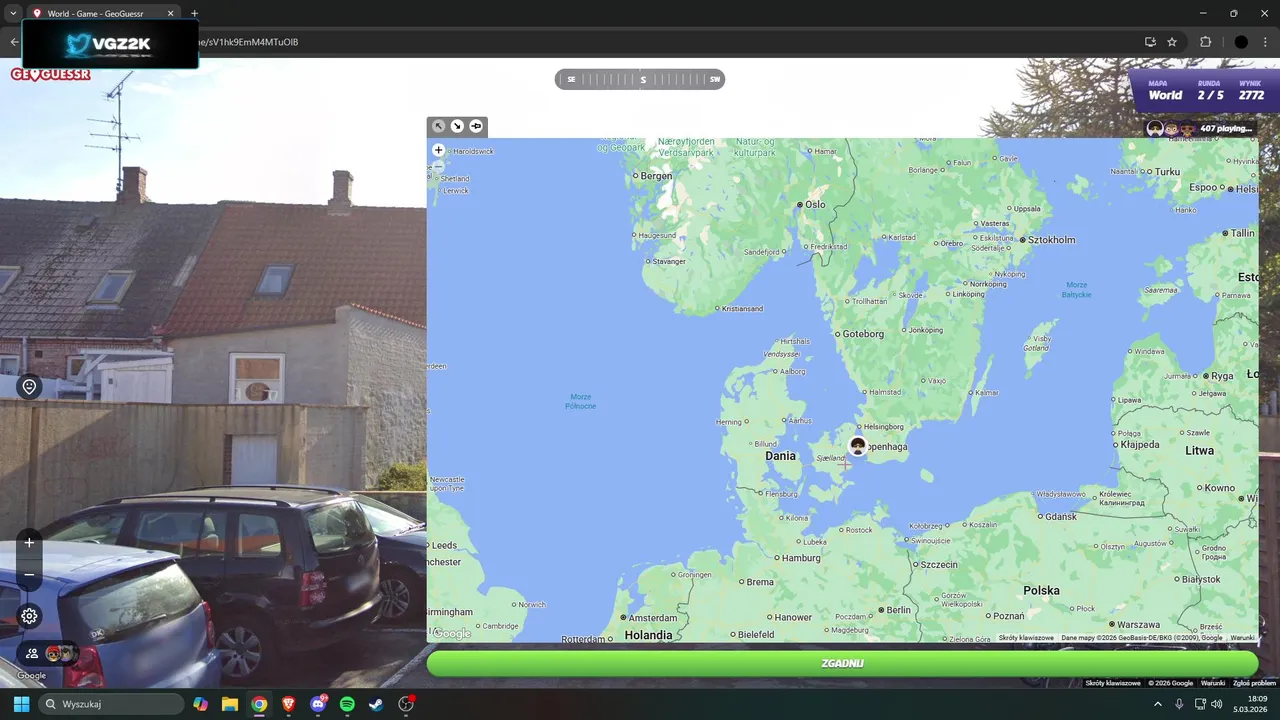Click the microphone icon in system tray
Image resolution: width=1280 pixels, height=720 pixels.
coord(1180,704)
